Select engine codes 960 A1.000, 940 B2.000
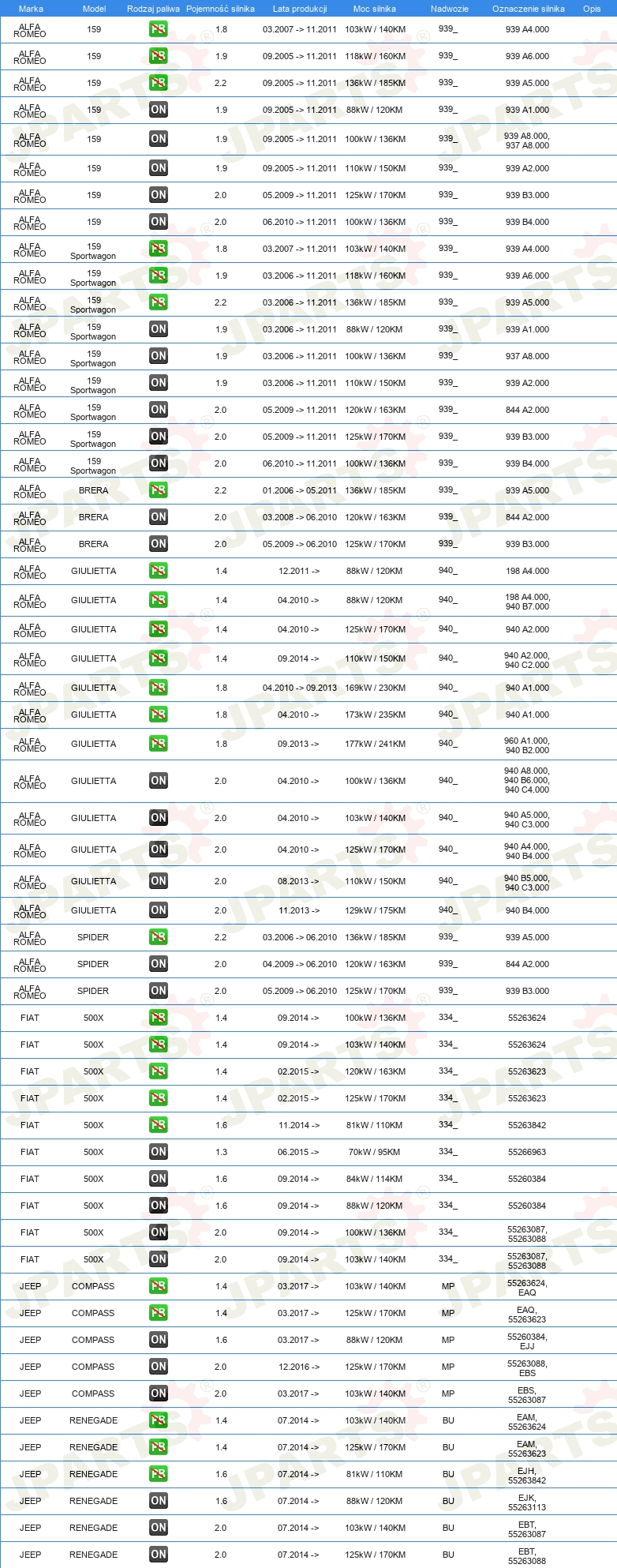Image resolution: width=617 pixels, height=1568 pixels. 527,745
